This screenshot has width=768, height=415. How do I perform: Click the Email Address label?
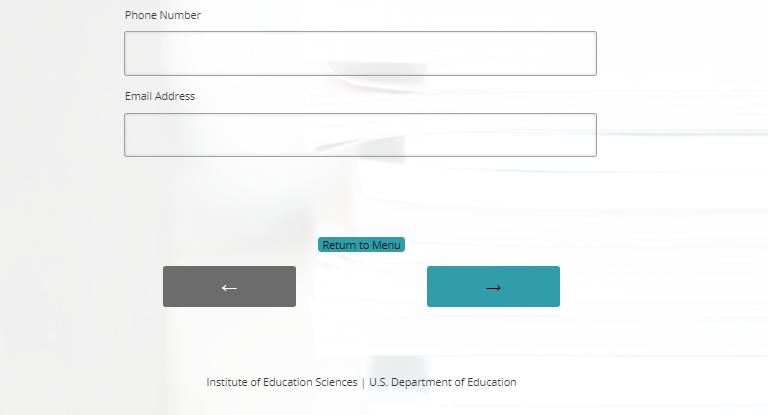pos(160,96)
